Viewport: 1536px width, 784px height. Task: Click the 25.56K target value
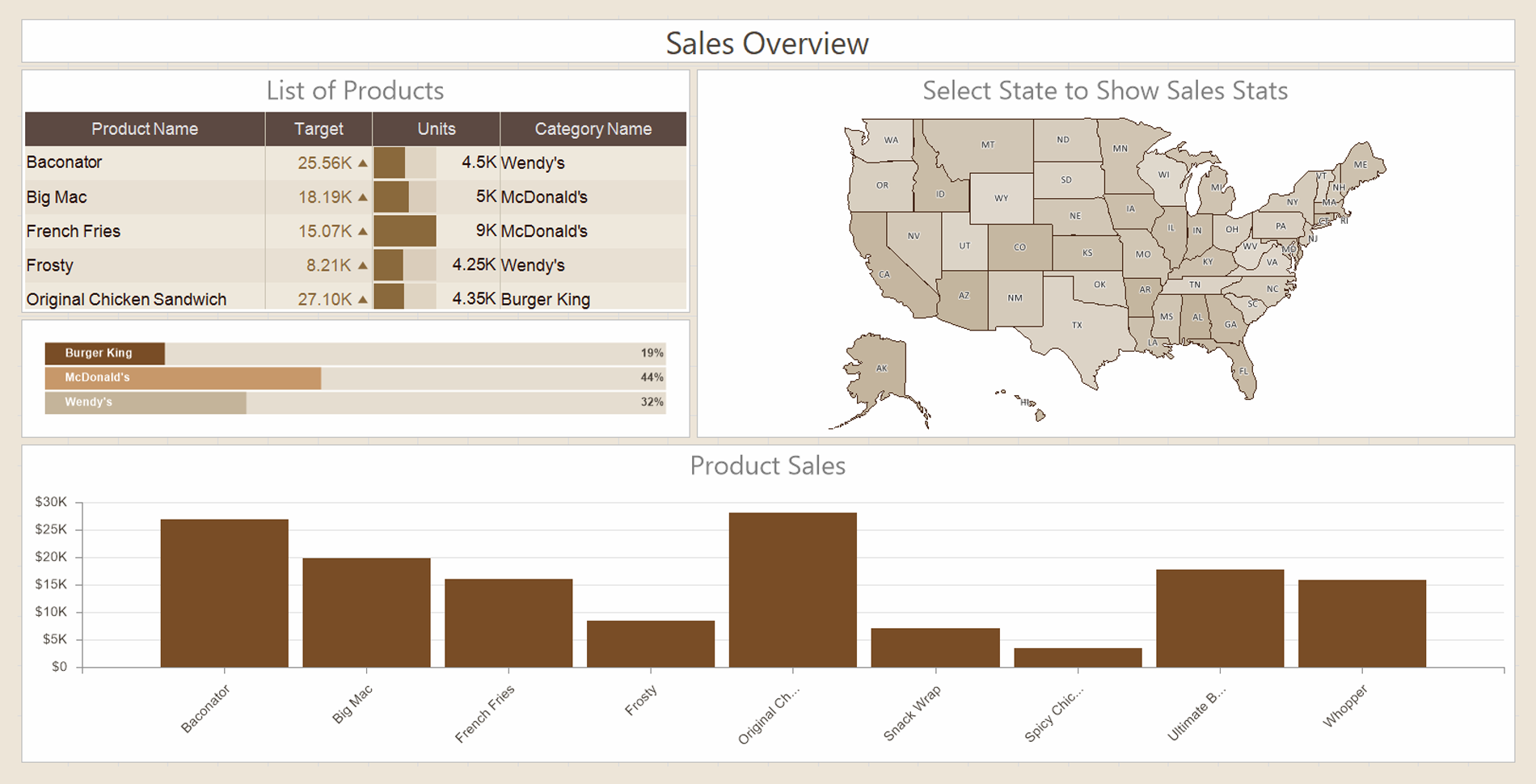click(x=324, y=163)
